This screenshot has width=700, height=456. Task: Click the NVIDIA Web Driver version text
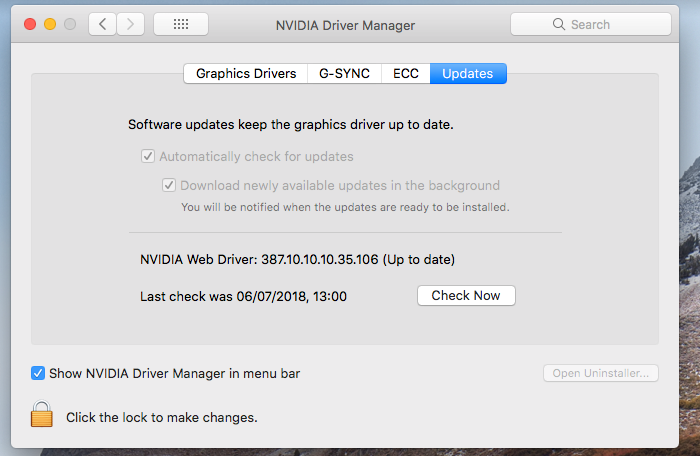[297, 259]
